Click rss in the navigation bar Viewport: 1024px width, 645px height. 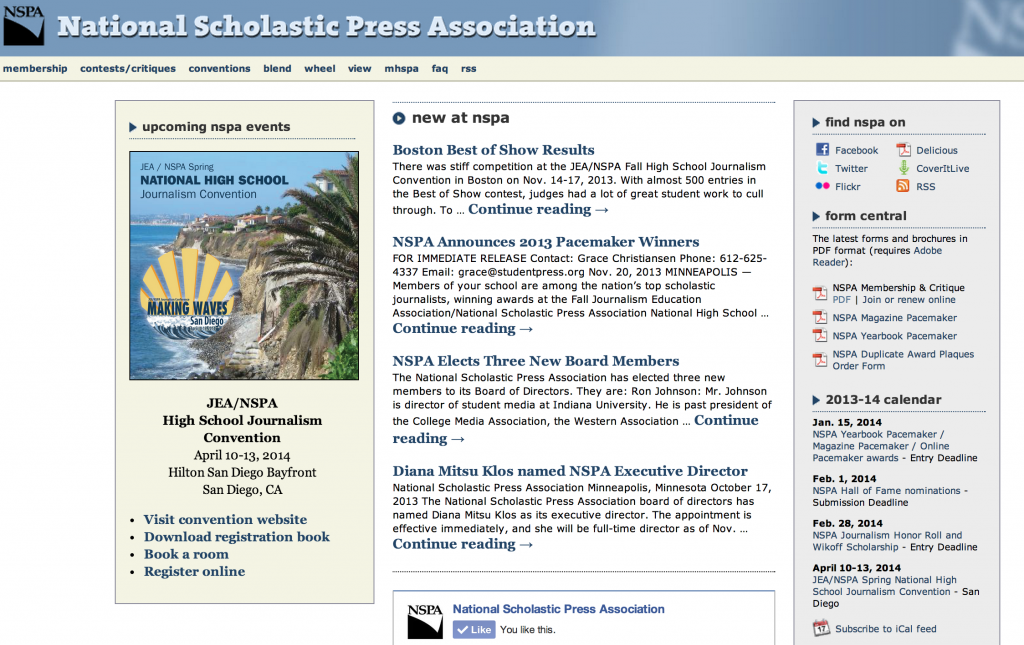pyautogui.click(x=468, y=69)
